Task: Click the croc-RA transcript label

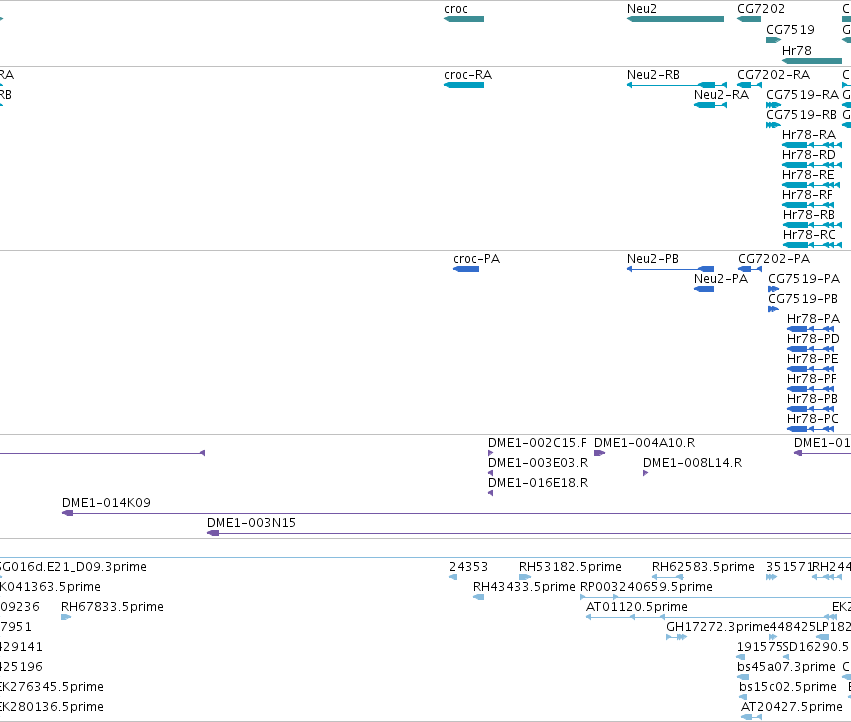Action: [x=468, y=74]
